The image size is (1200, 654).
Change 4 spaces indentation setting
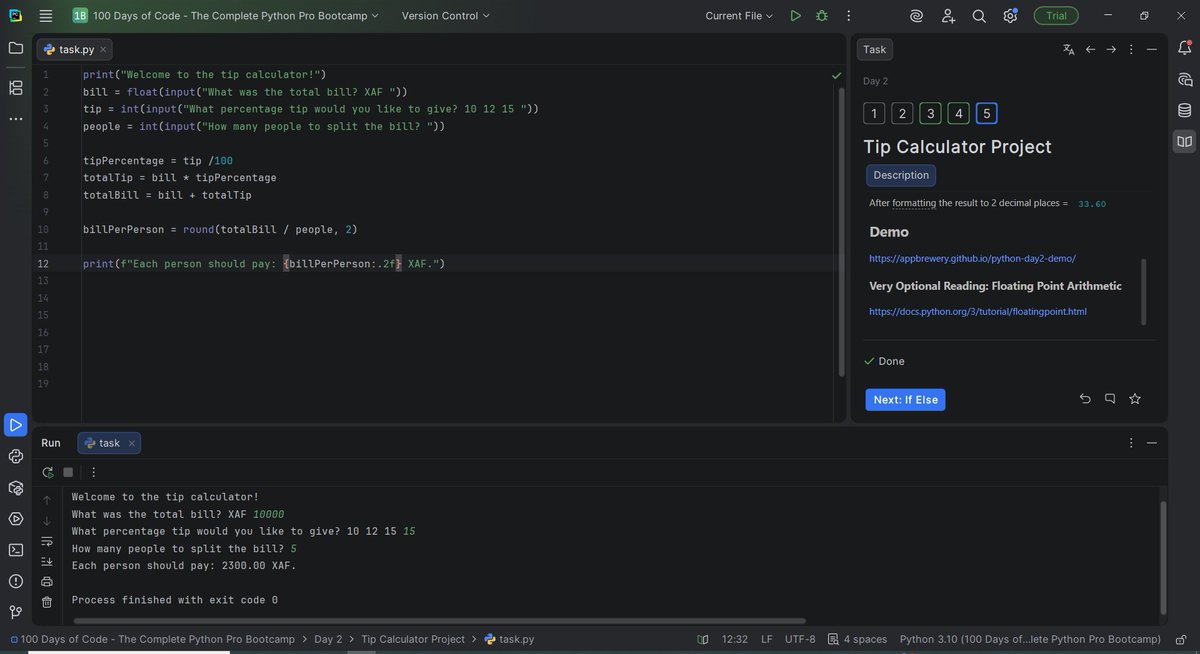tap(857, 639)
